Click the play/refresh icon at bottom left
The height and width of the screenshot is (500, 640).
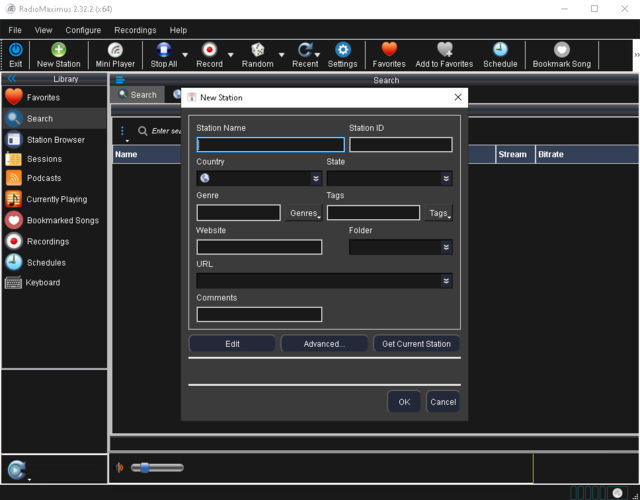(17, 470)
